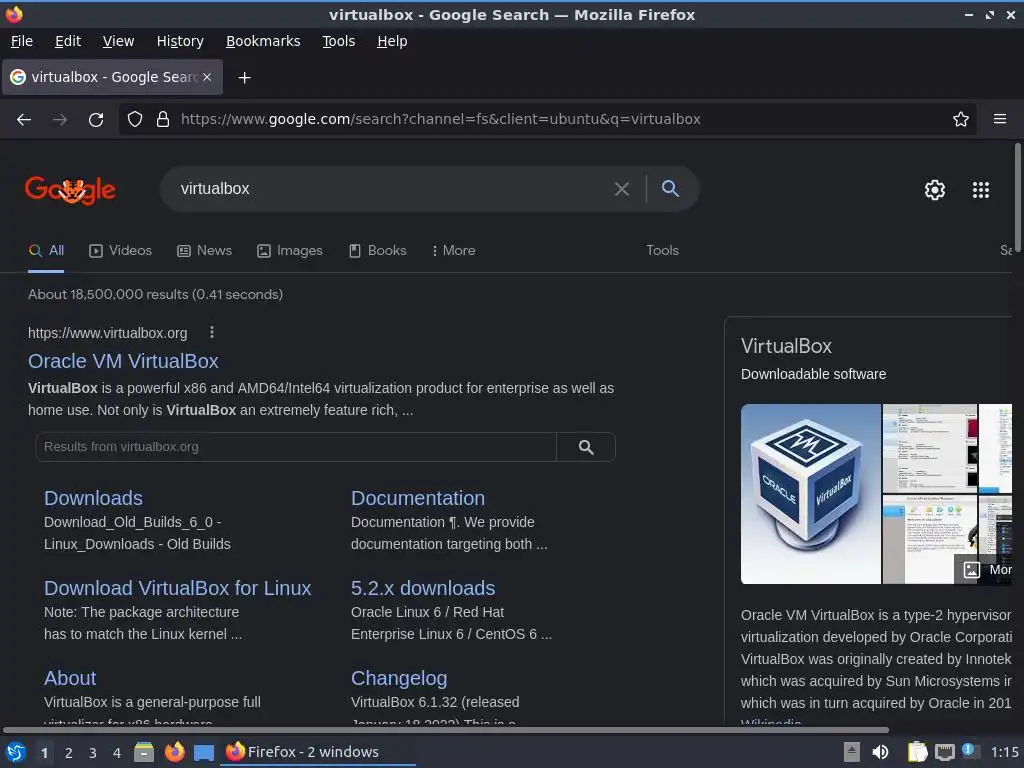Open the Oracle VM VirtualBox result
This screenshot has height=768, width=1024.
pyautogui.click(x=123, y=361)
